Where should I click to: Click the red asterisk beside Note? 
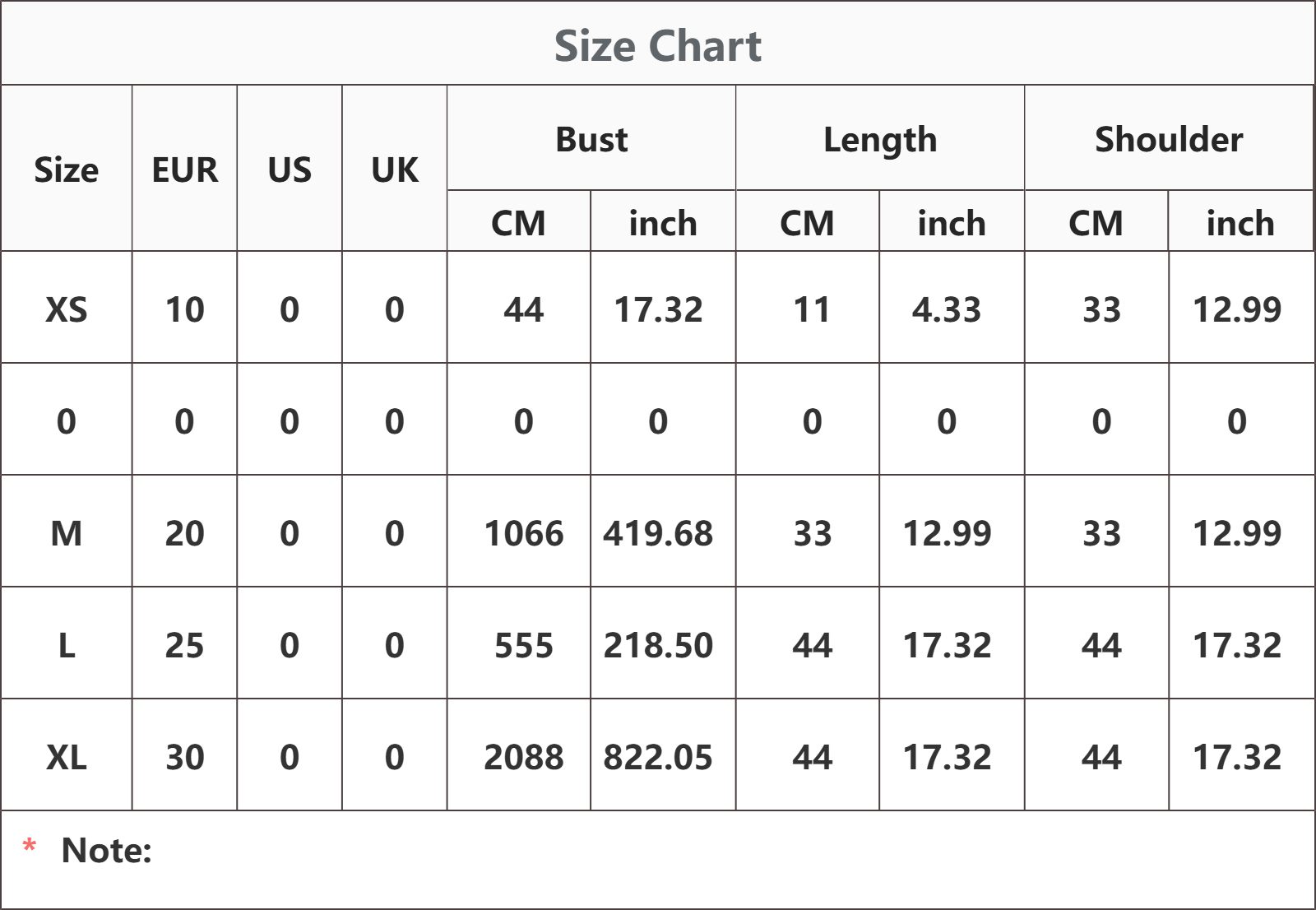30,845
